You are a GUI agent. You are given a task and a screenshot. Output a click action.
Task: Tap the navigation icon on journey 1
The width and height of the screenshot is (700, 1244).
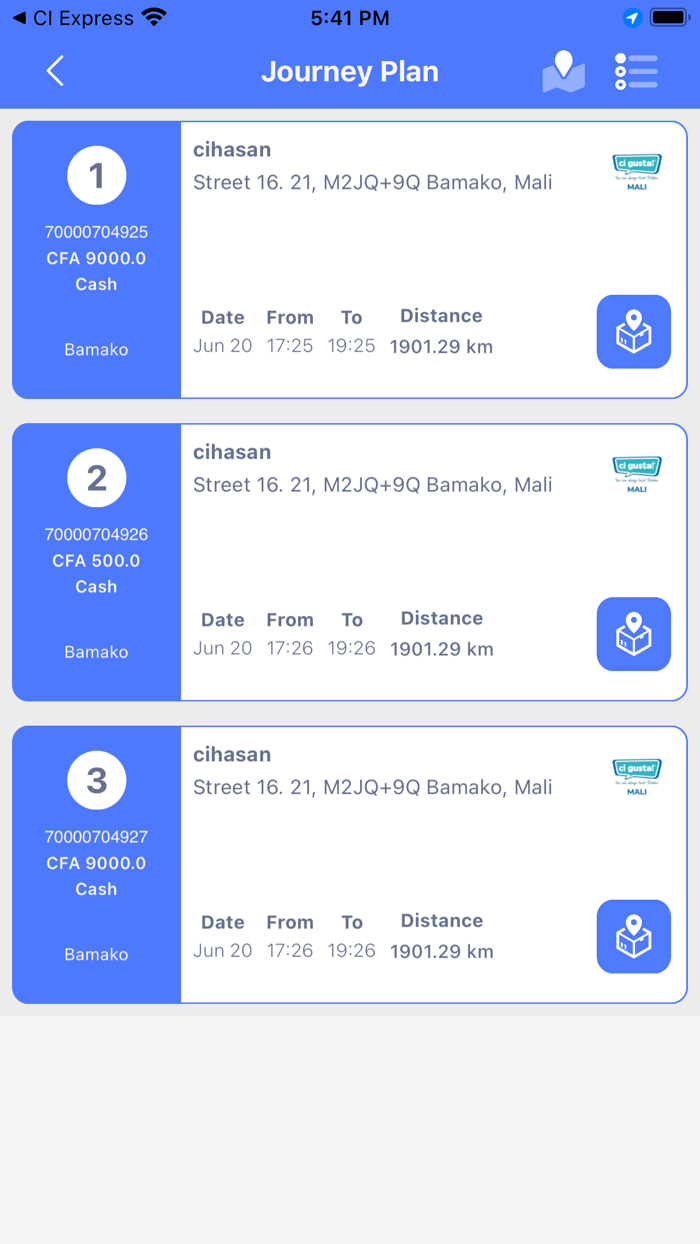[633, 332]
